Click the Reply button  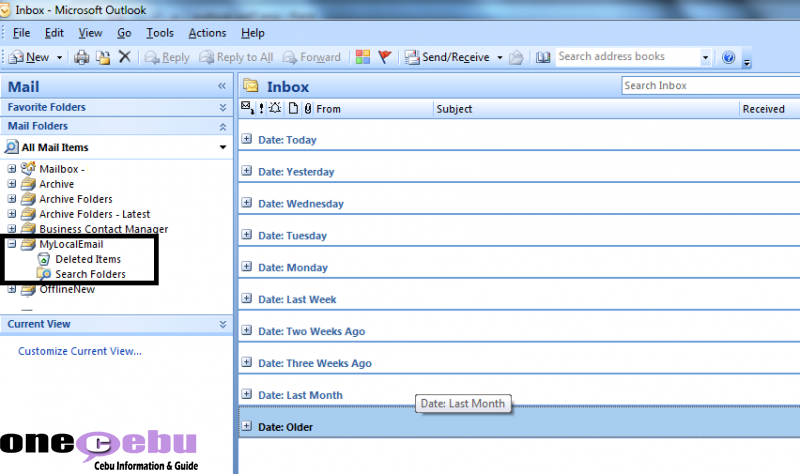167,57
